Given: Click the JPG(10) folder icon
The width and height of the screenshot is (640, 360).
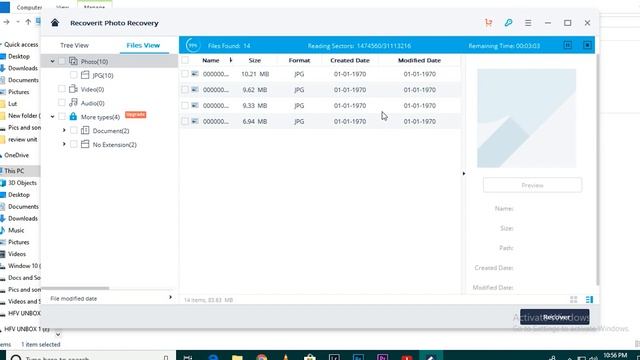Looking at the screenshot, I should tap(85, 75).
